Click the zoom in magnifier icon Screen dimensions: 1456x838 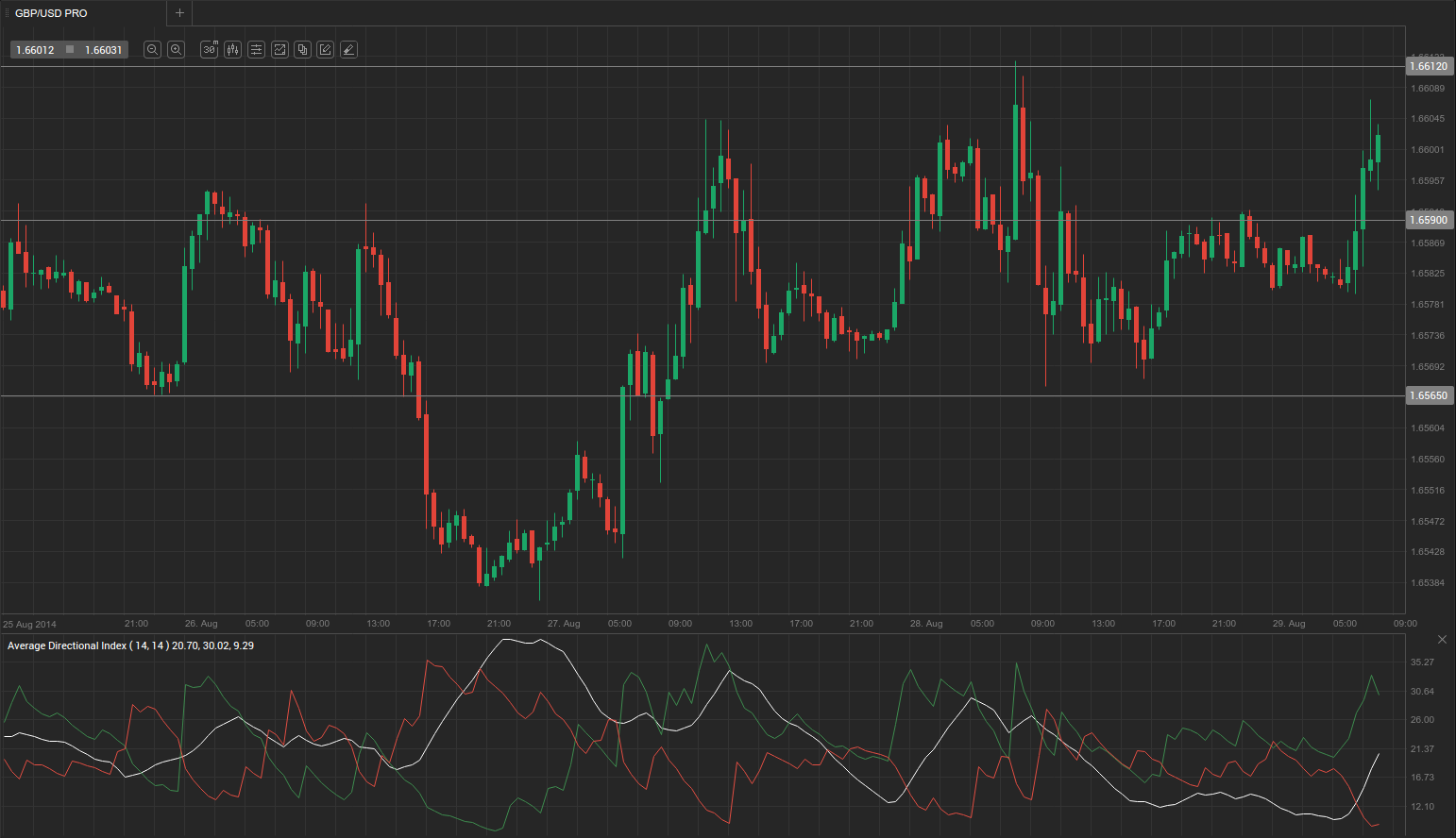pos(176,50)
